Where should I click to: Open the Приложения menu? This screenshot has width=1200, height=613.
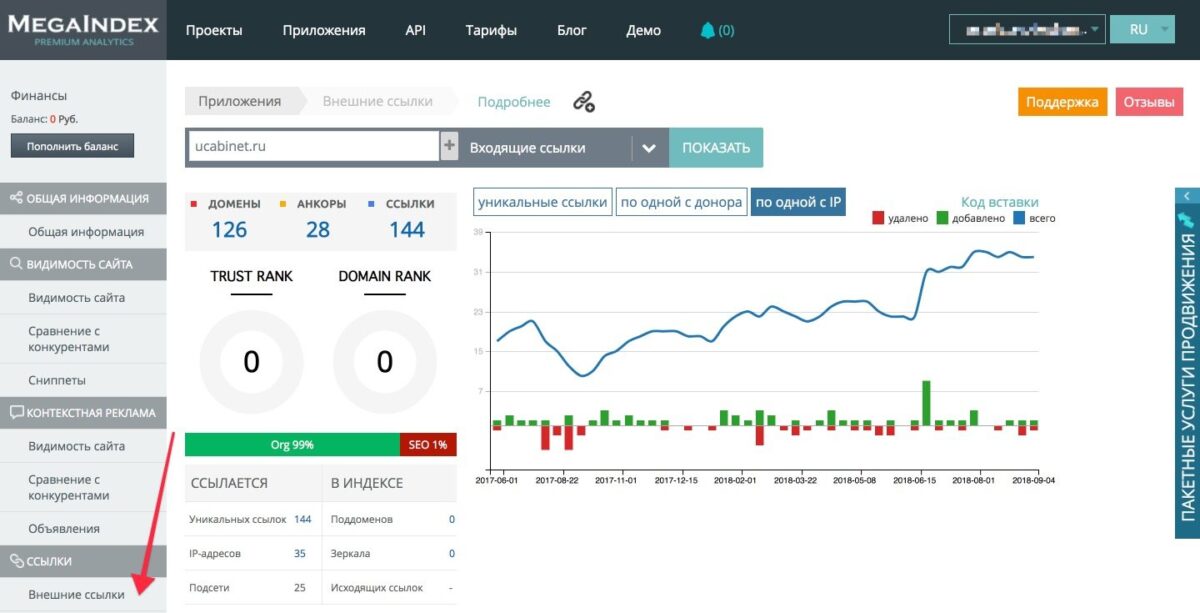click(324, 30)
